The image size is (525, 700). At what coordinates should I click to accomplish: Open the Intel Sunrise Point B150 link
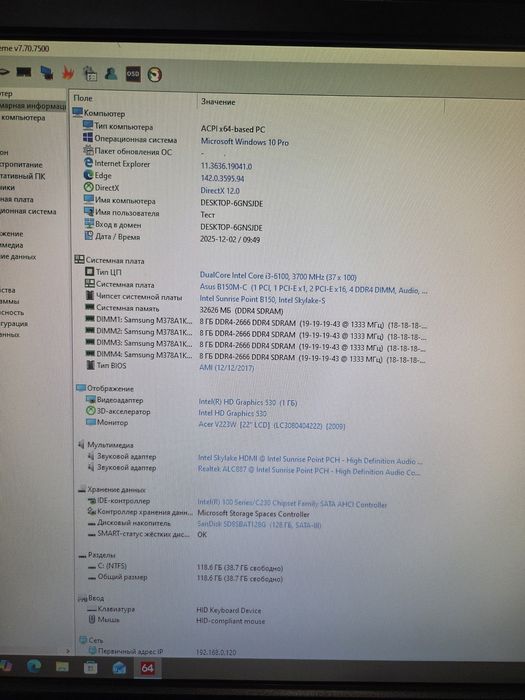point(262,300)
